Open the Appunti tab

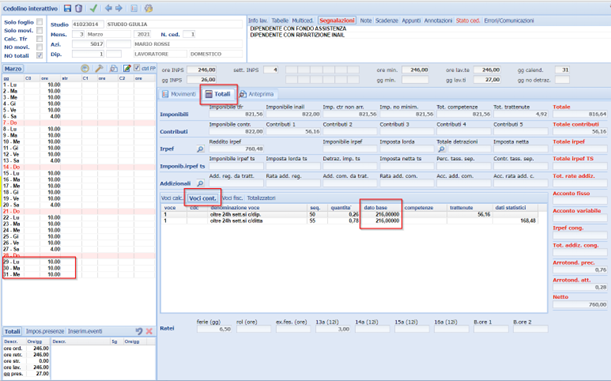click(411, 21)
